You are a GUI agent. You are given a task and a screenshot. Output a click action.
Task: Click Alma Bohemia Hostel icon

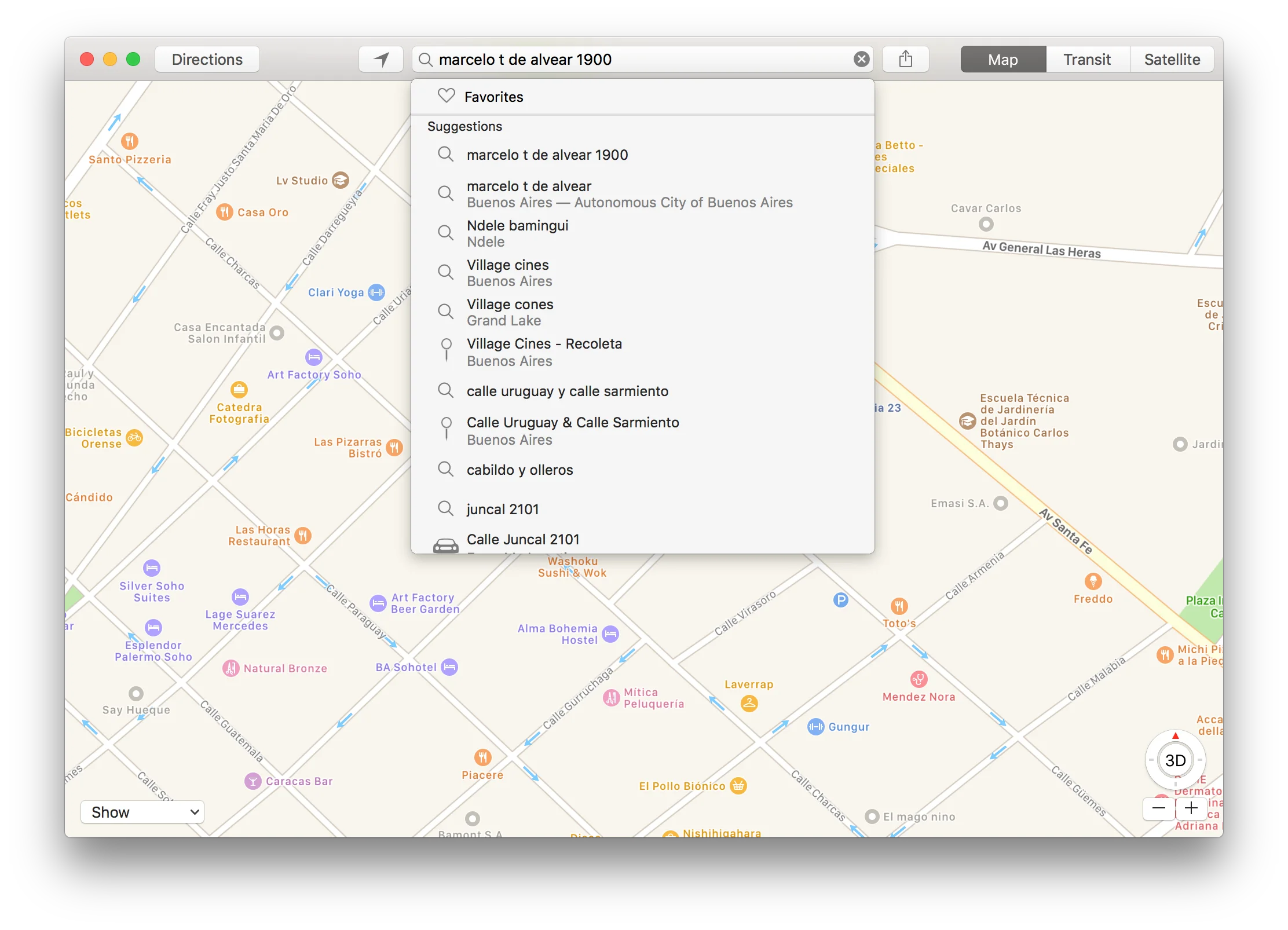pos(610,634)
